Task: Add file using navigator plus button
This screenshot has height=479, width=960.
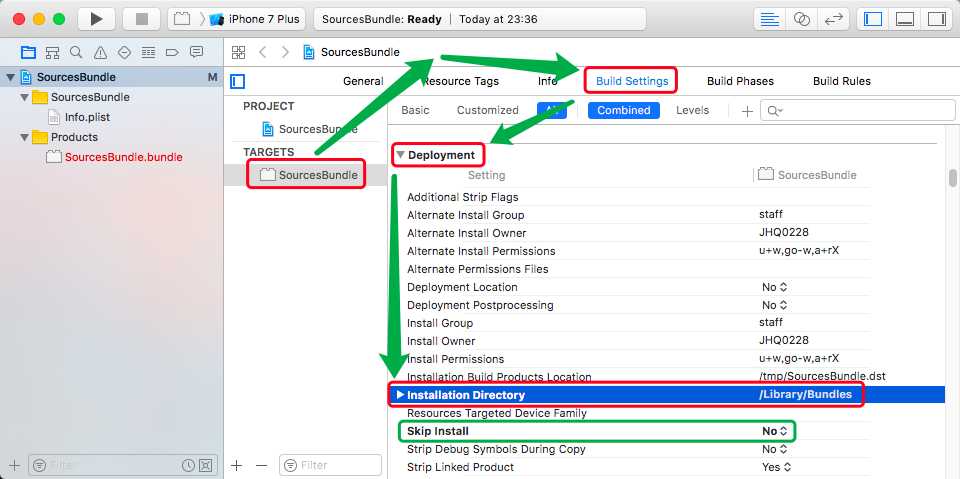Action: pos(15,466)
